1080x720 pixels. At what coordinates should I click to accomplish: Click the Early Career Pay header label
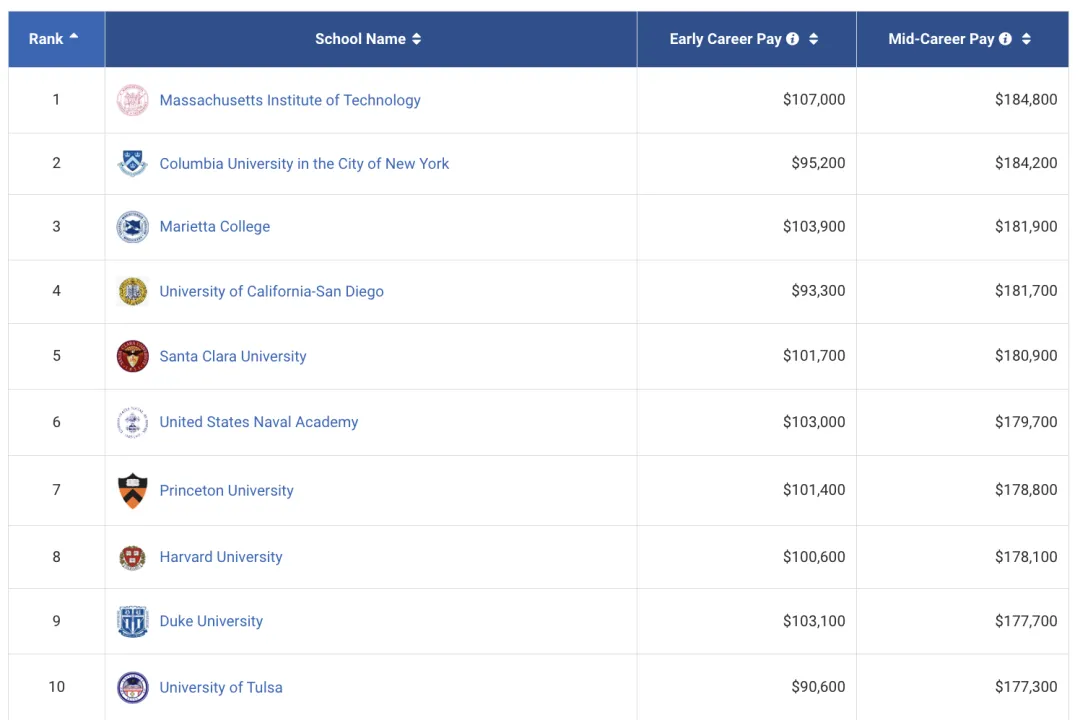(x=725, y=39)
